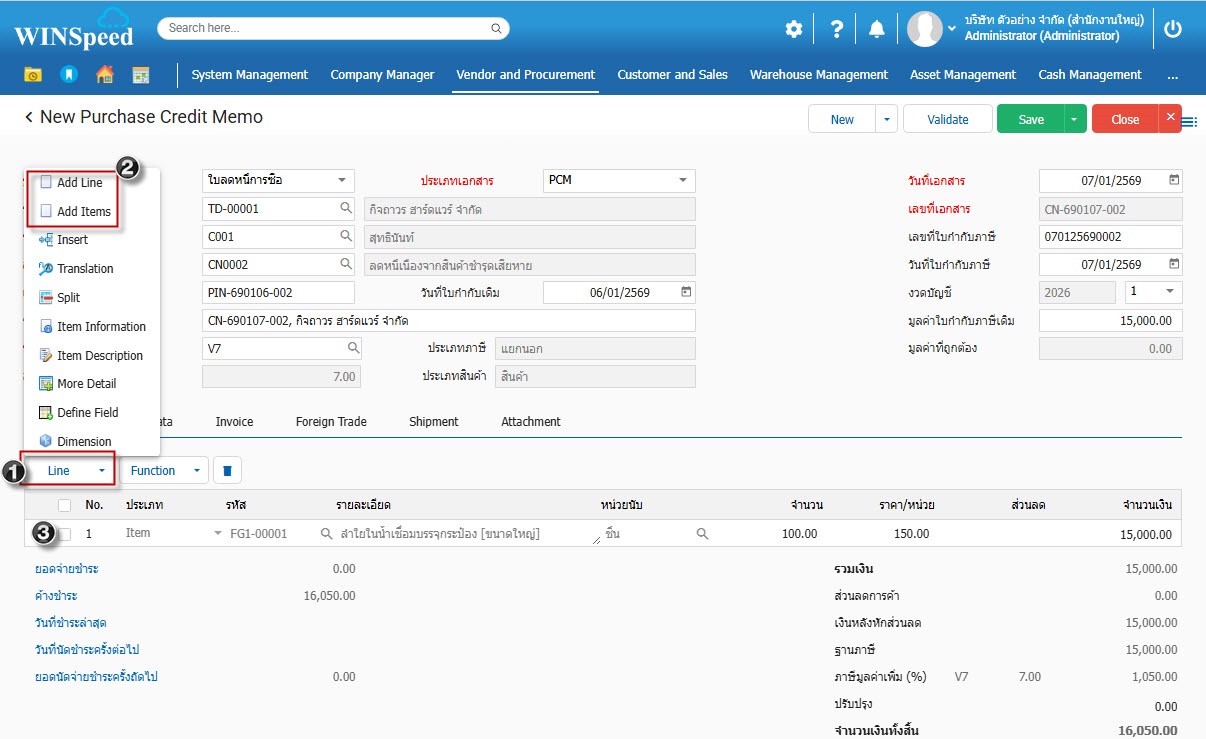Toggle the select-all checkbox in table header
This screenshot has width=1206, height=739.
65,505
